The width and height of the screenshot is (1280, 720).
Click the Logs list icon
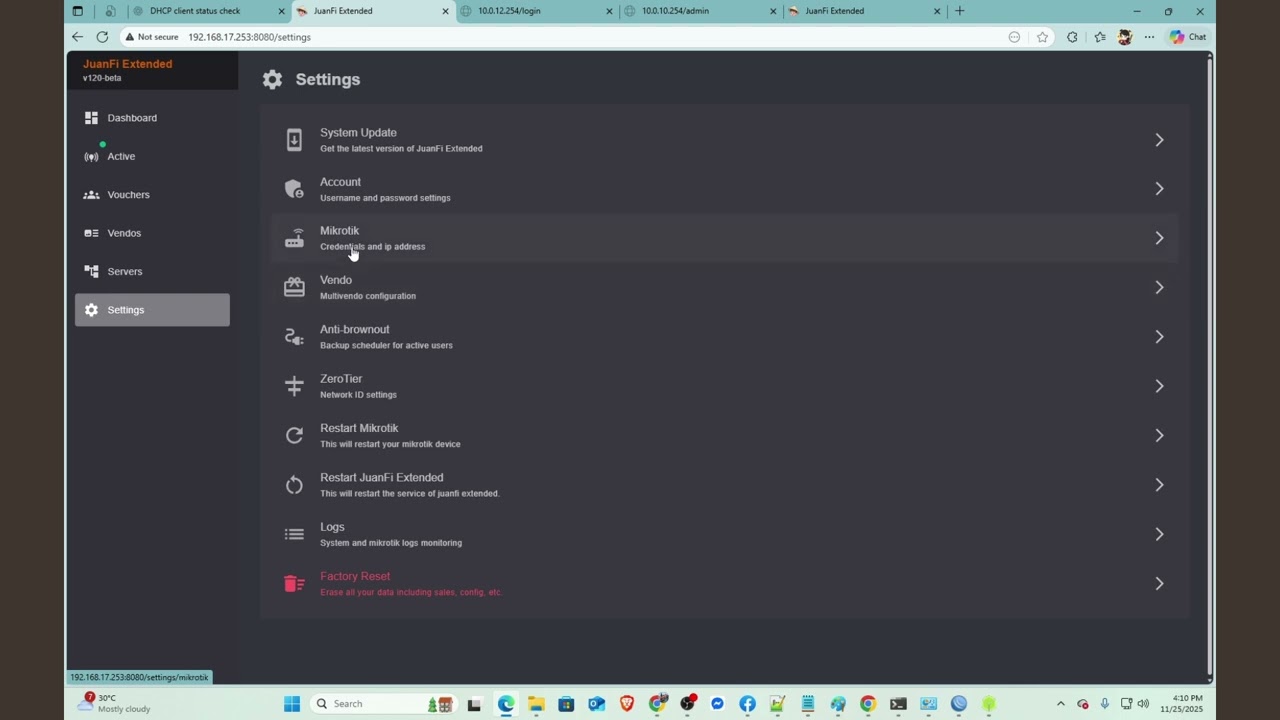coord(294,534)
